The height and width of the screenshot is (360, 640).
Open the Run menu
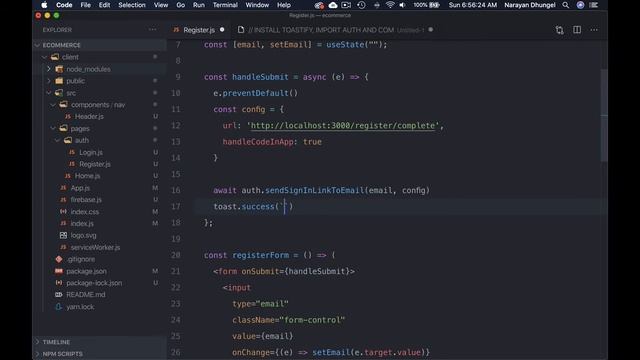pos(199,5)
